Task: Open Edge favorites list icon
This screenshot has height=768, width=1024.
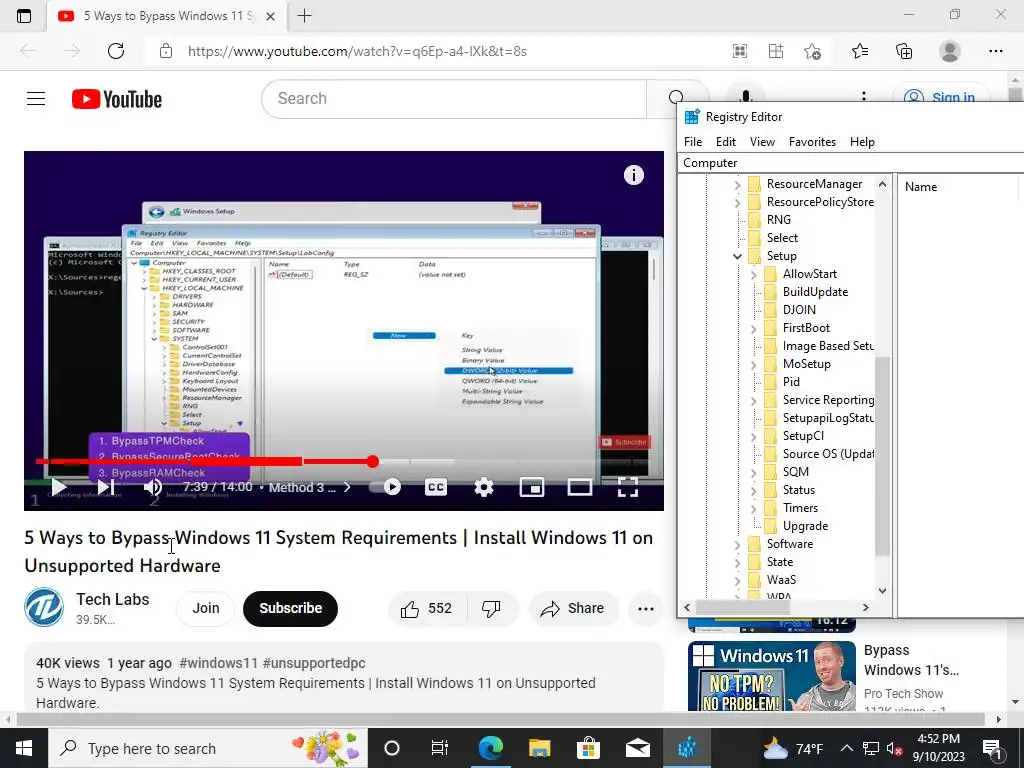Action: pyautogui.click(x=860, y=51)
